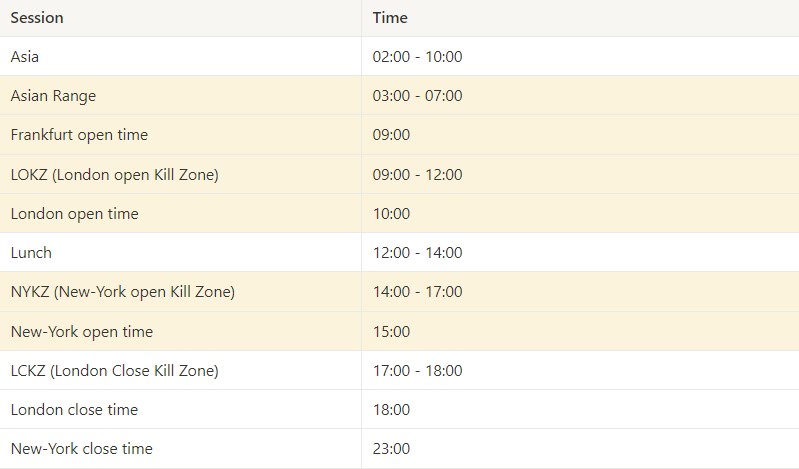This screenshot has width=799, height=469.
Task: Click the NYKZ New-York open Kill Zone cell
Action: (x=180, y=292)
